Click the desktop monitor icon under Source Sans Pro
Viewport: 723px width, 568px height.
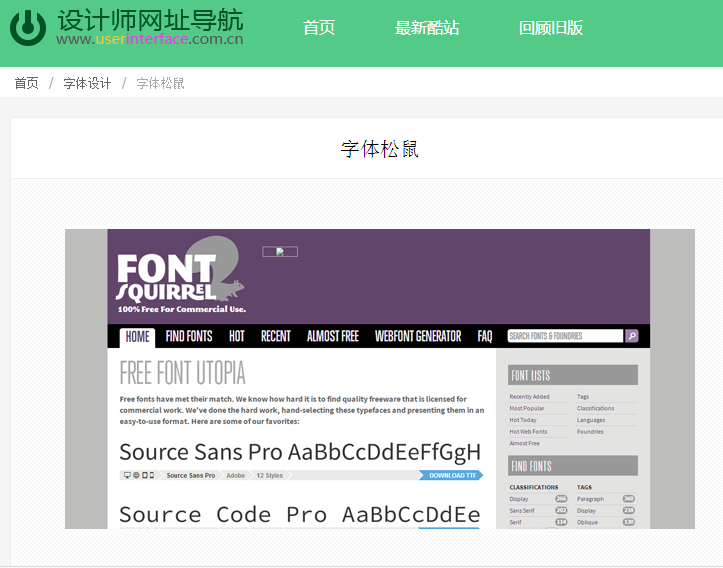point(127,475)
